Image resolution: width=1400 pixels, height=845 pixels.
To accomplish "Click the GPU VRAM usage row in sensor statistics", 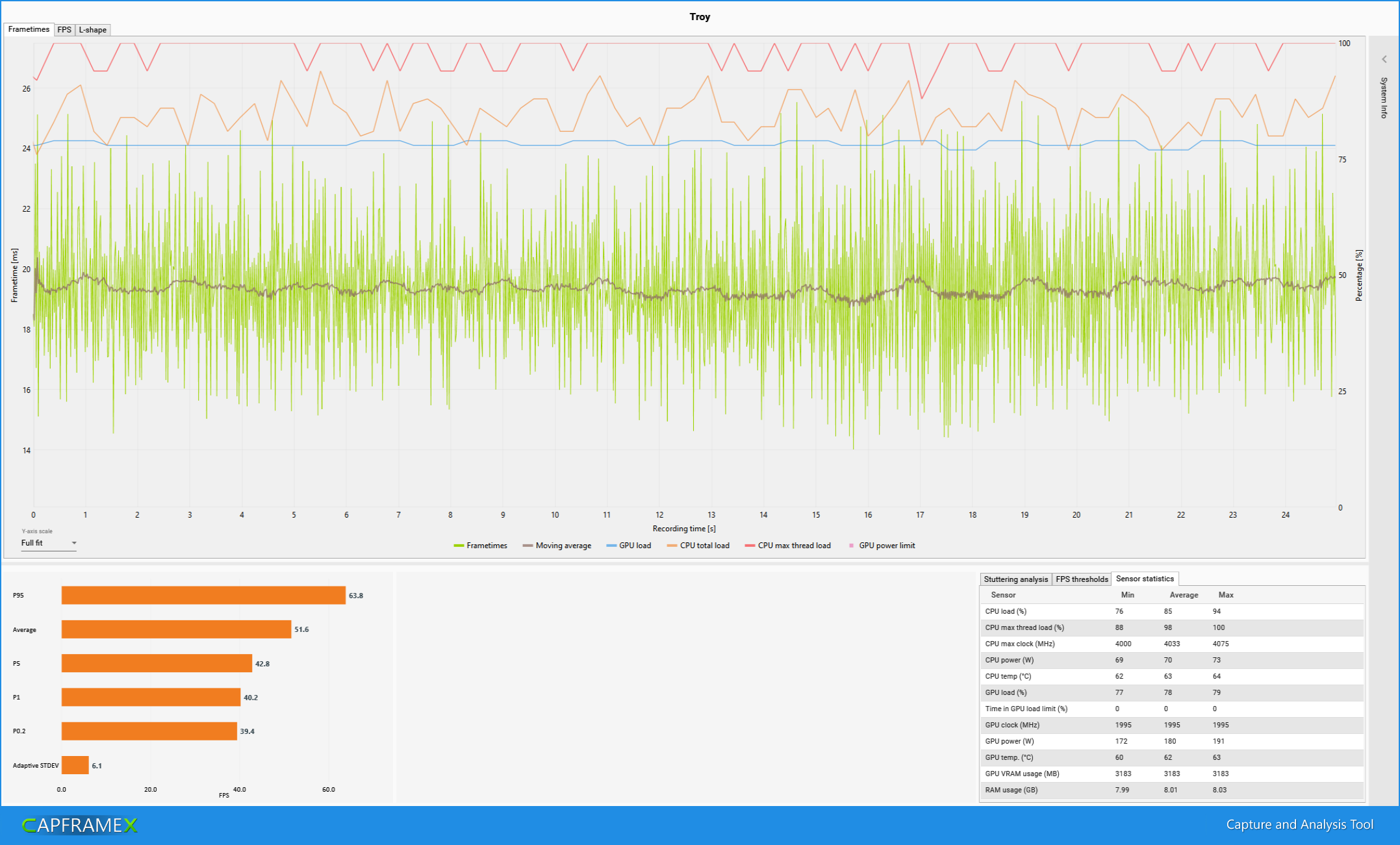I will point(1104,774).
